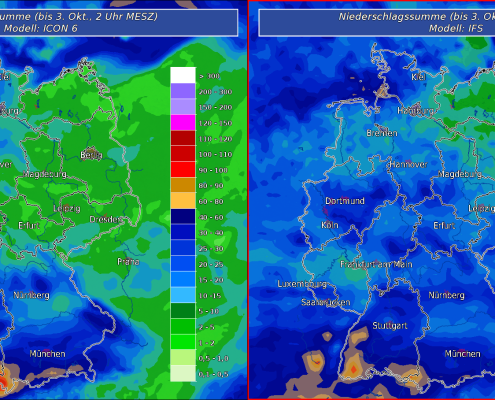
Task: Pick the light blue 10-15 legend swatch
Action: pyautogui.click(x=183, y=295)
